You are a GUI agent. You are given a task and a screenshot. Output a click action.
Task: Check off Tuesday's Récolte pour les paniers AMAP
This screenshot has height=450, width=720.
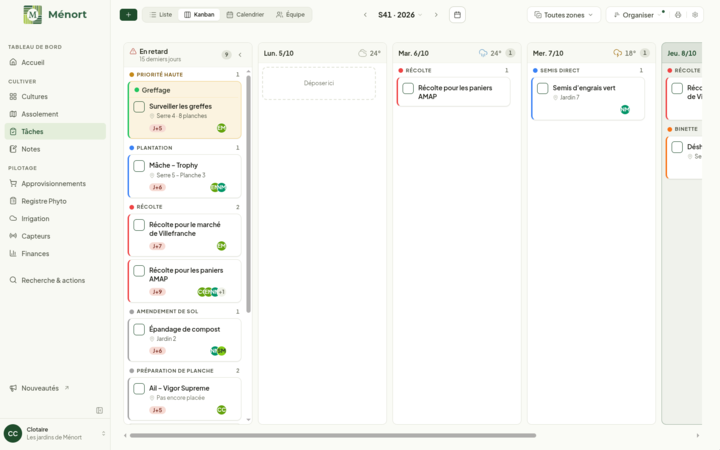tap(408, 88)
